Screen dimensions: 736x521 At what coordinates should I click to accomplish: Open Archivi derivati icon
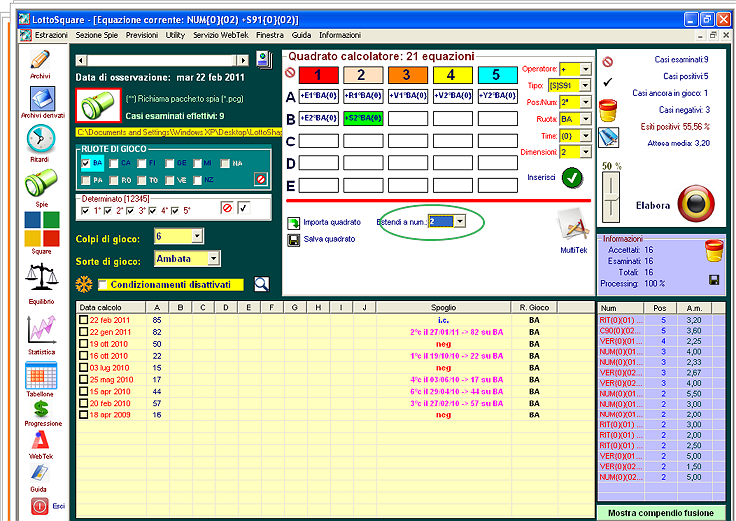42,99
